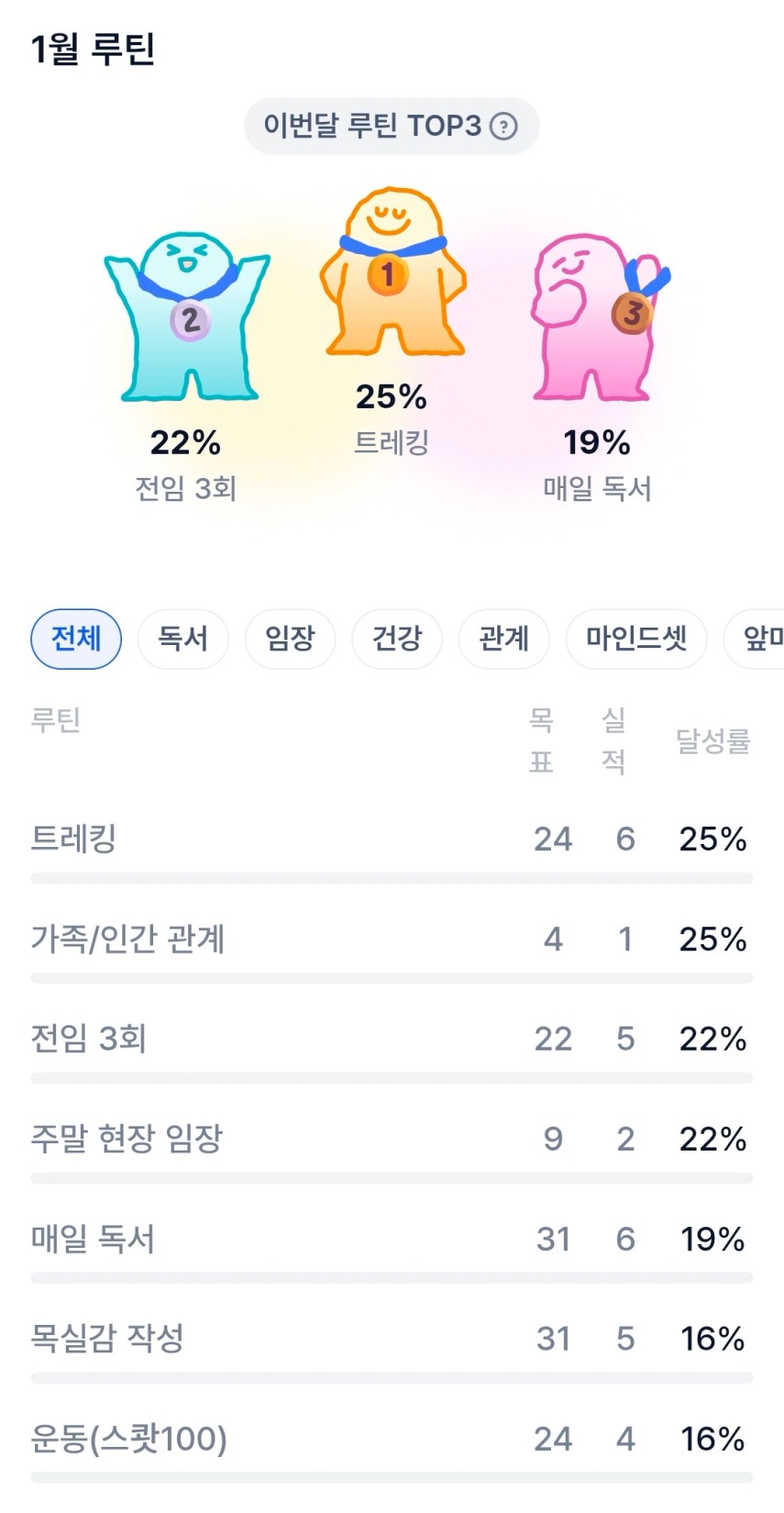Image resolution: width=784 pixels, height=1513 pixels.
Task: Tap the 달성률 column header
Action: point(712,740)
